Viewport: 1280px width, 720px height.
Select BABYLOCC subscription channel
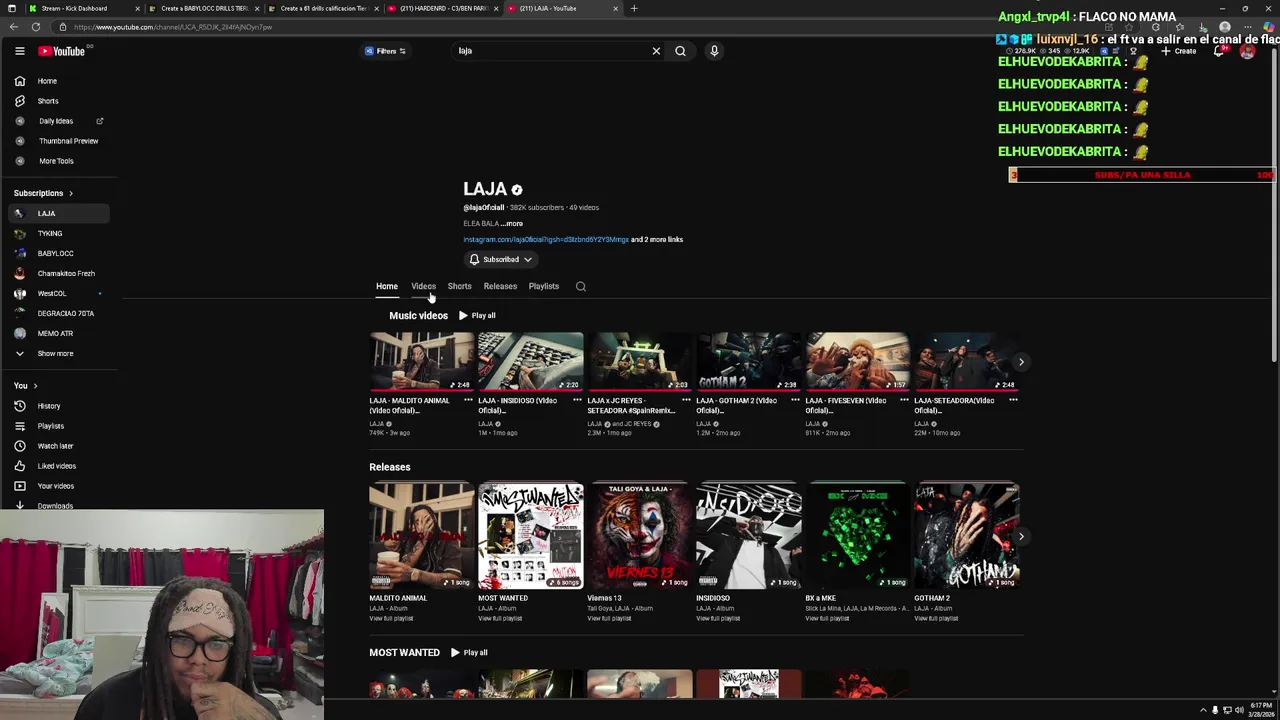(x=58, y=253)
